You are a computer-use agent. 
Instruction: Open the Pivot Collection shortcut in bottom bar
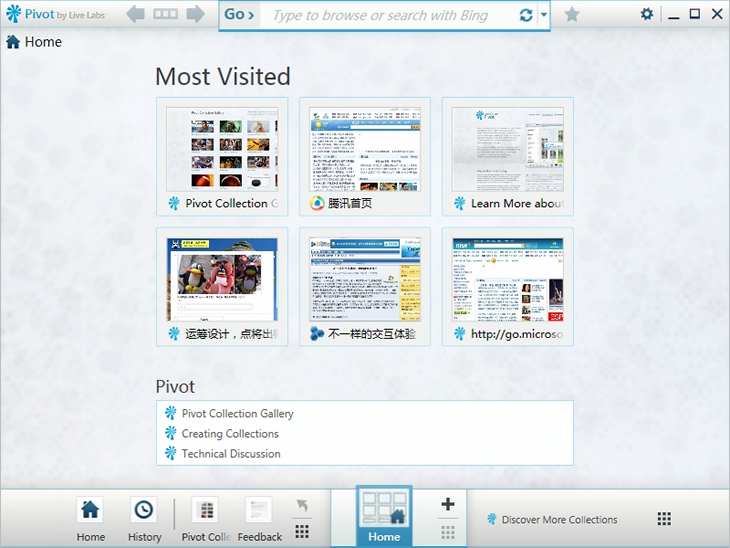205,520
